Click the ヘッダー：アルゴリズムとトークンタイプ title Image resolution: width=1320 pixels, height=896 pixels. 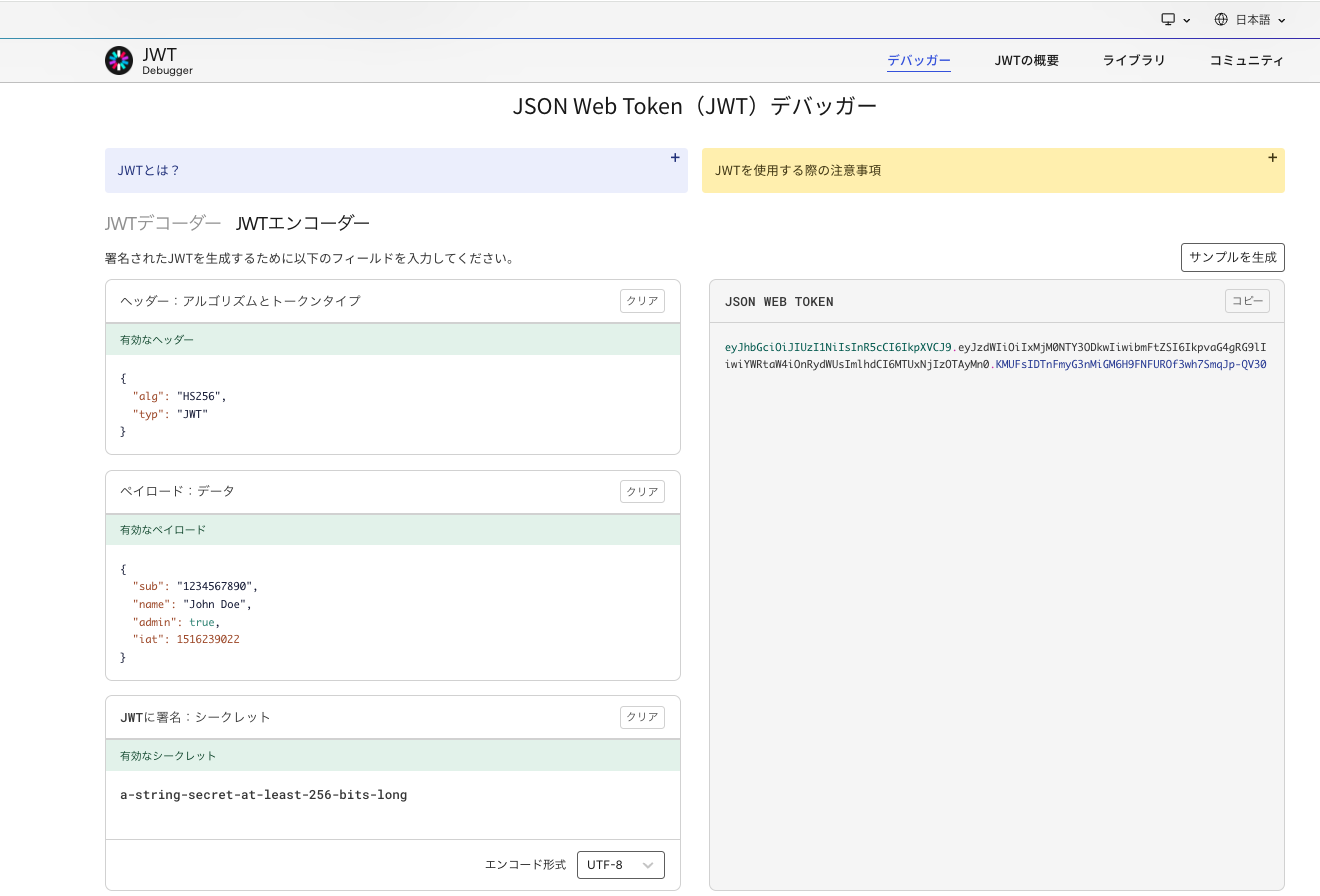240,301
